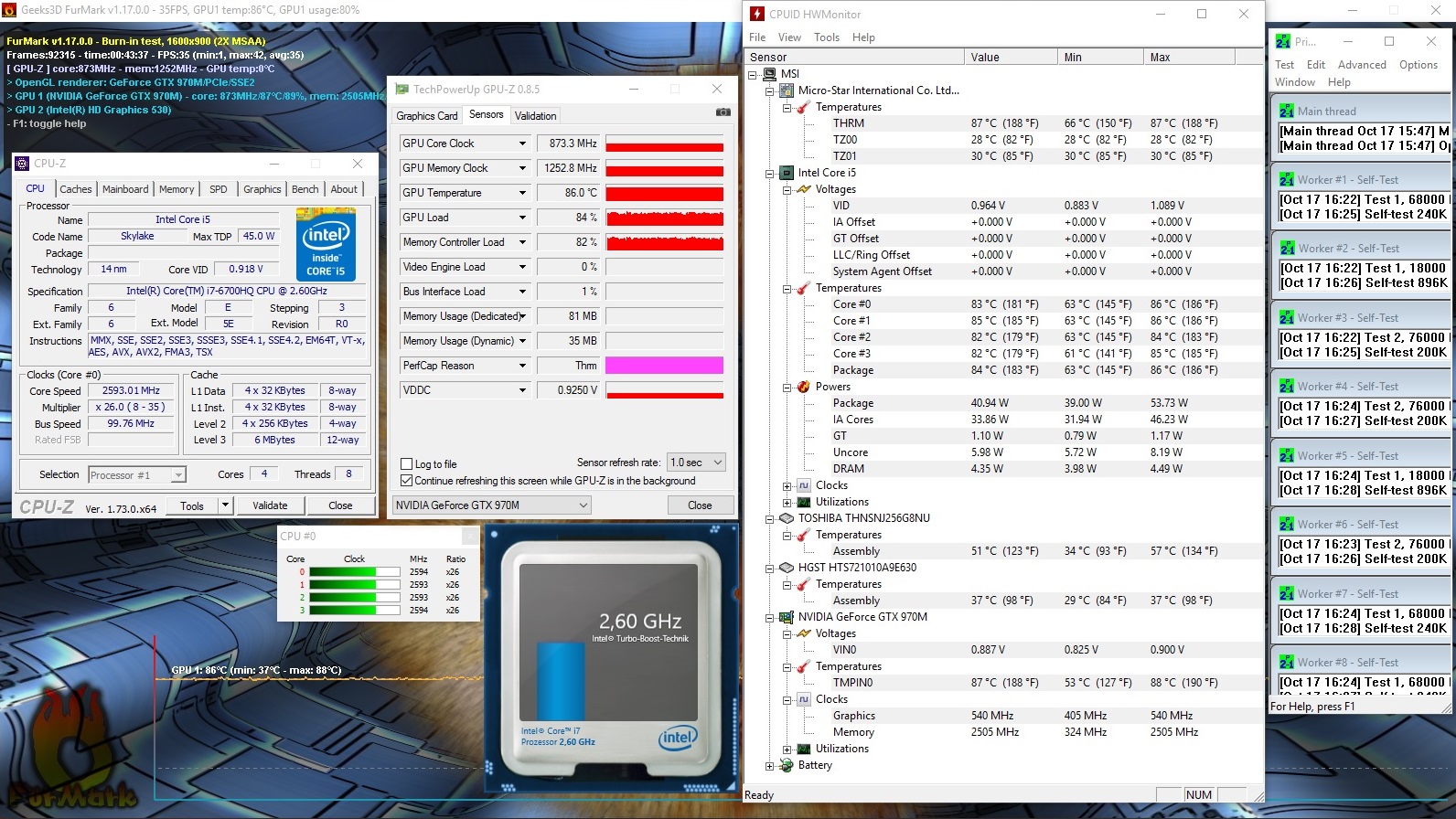Open the CPU-Z Tools dropdown arrow

225,505
